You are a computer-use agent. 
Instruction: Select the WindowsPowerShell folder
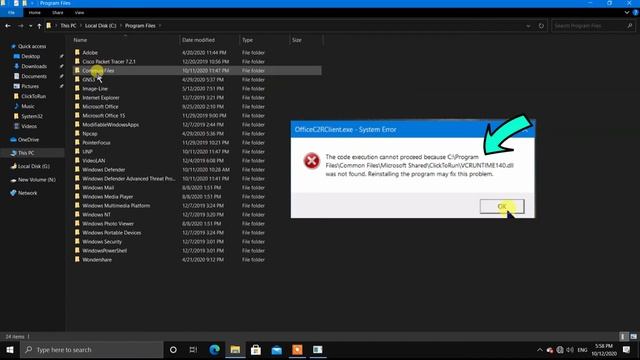pos(104,251)
